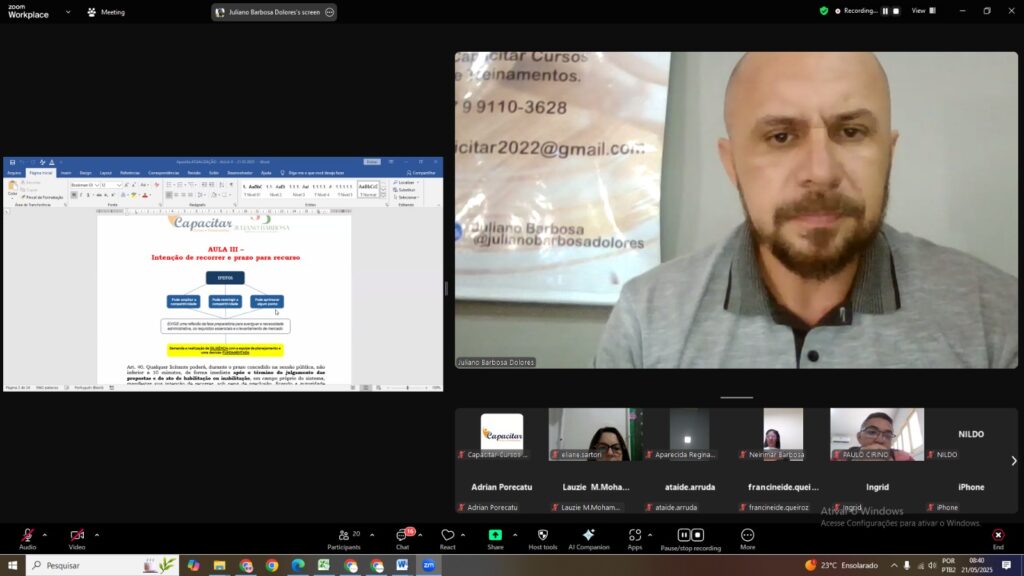
Task: Pause recording using the top bar pause icon
Action: coord(886,11)
